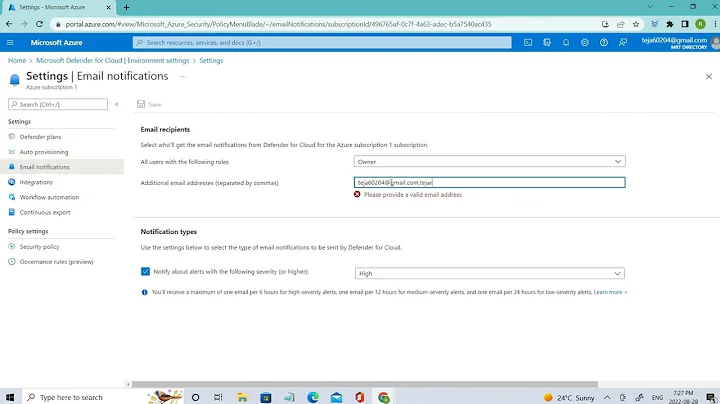Click the Azure search resources bar
720x404 pixels.
click(x=322, y=42)
